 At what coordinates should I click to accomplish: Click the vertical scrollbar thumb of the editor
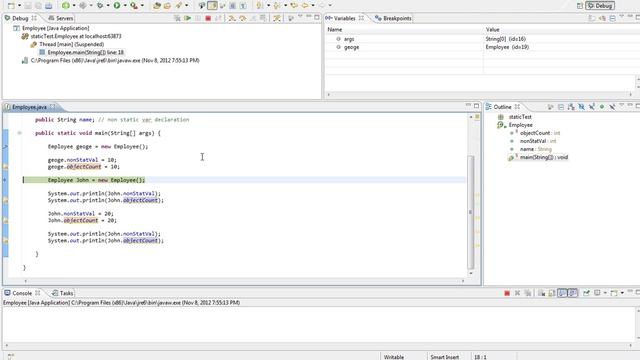(x=471, y=211)
